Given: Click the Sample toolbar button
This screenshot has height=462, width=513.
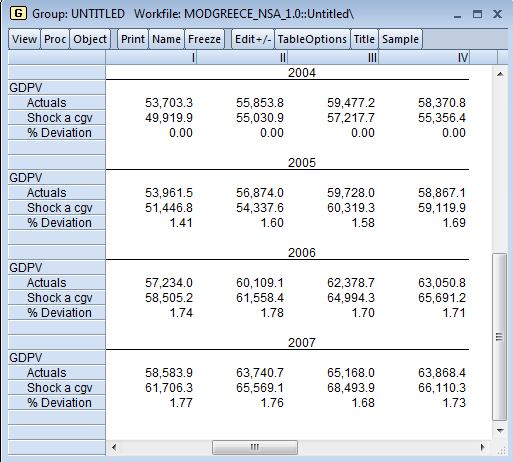Looking at the screenshot, I should pyautogui.click(x=400, y=39).
